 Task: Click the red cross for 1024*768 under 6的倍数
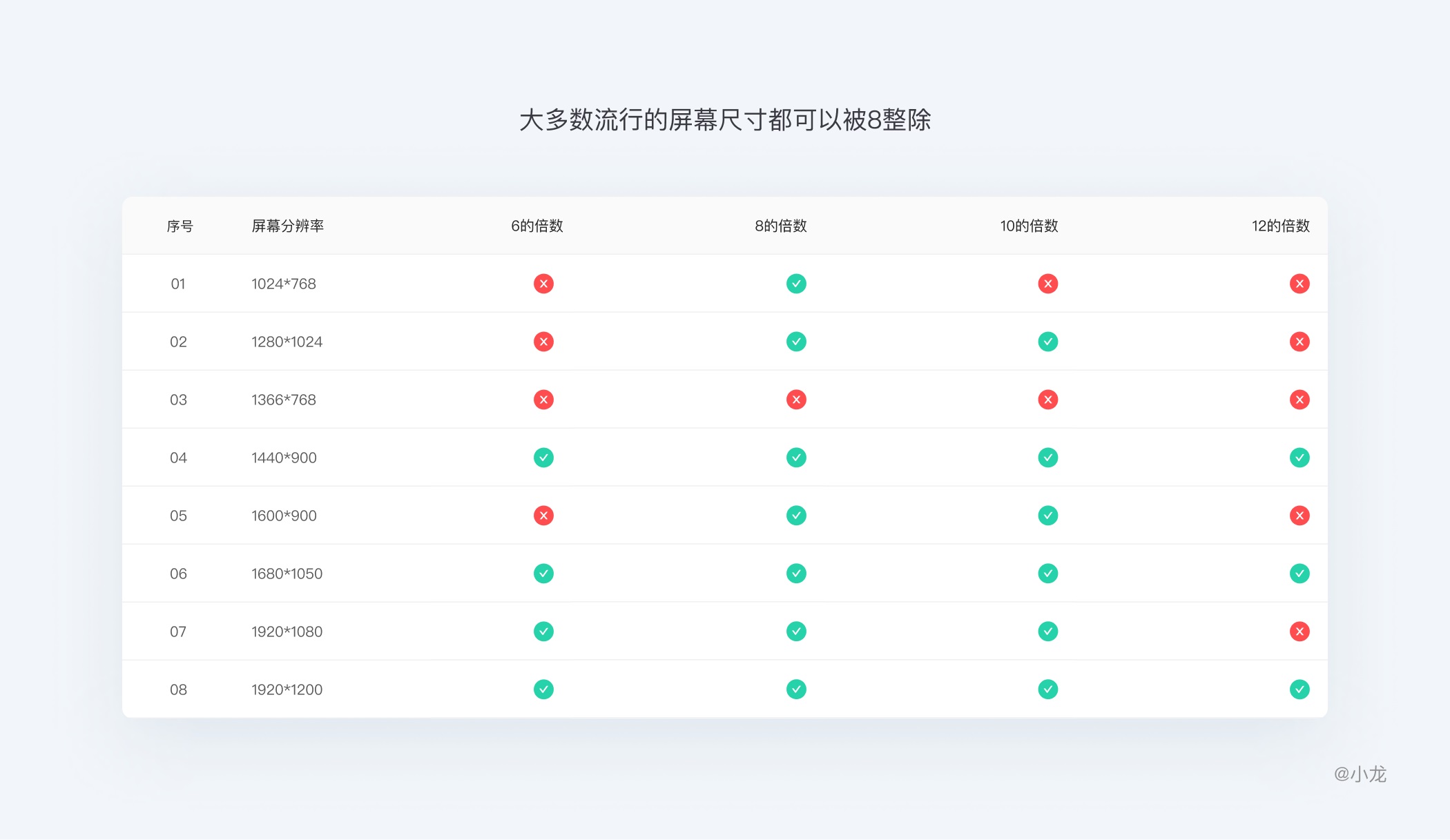[544, 284]
